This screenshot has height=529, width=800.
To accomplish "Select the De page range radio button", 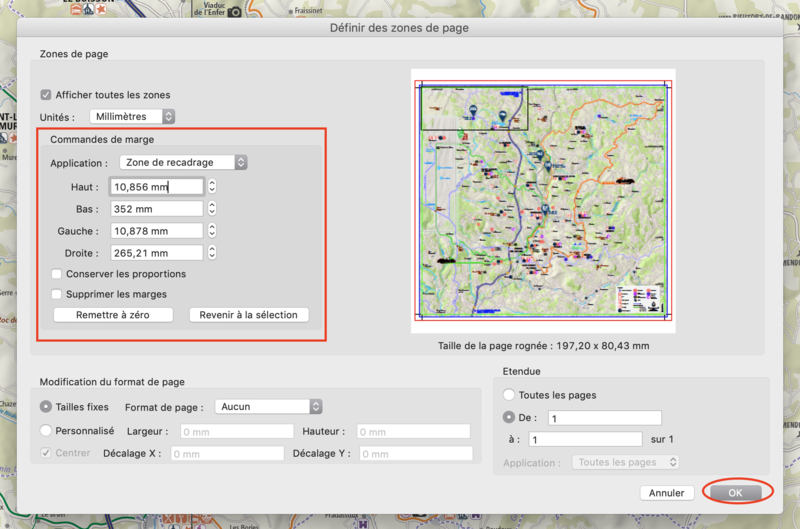I will 510,417.
